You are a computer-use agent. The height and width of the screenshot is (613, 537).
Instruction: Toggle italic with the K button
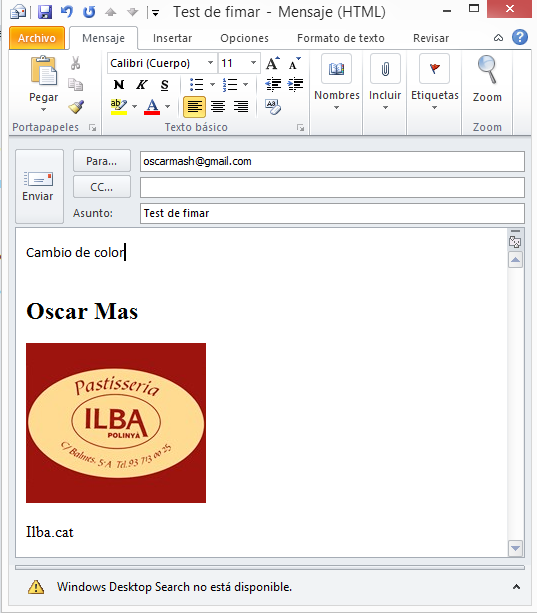click(141, 85)
